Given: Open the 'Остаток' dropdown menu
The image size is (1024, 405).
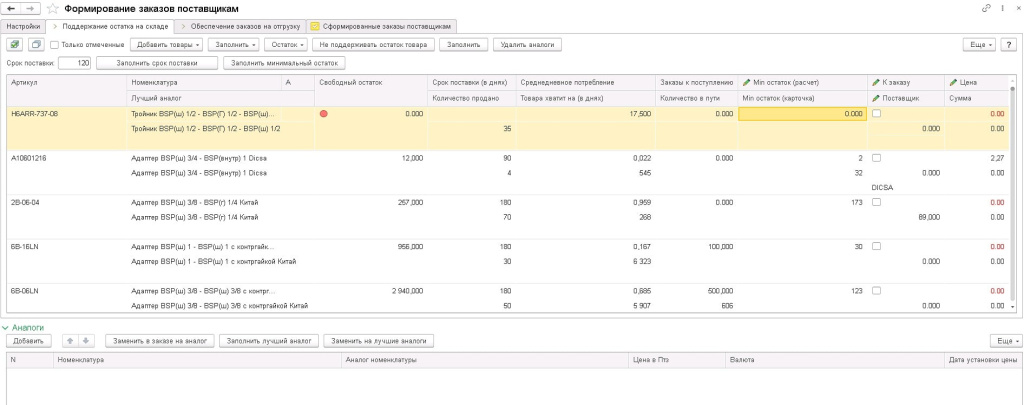Looking at the screenshot, I should [x=288, y=45].
